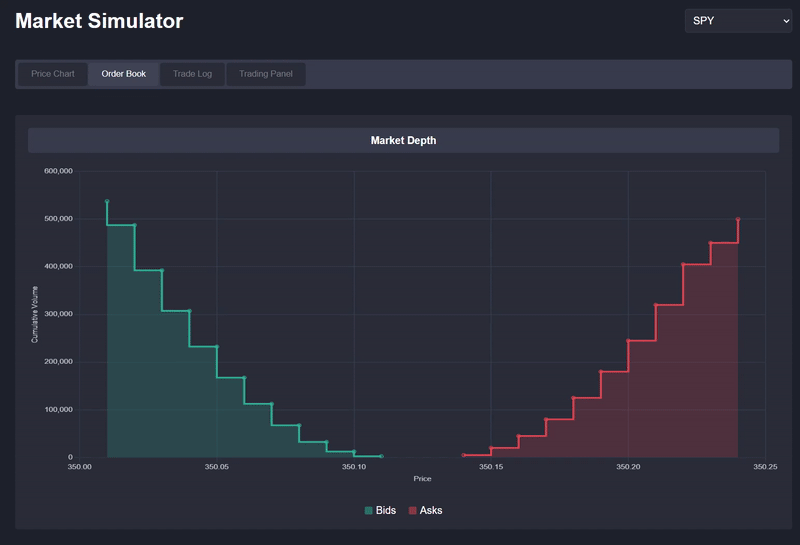800x545 pixels.
Task: Open the Trade Log tab
Action: tap(192, 74)
